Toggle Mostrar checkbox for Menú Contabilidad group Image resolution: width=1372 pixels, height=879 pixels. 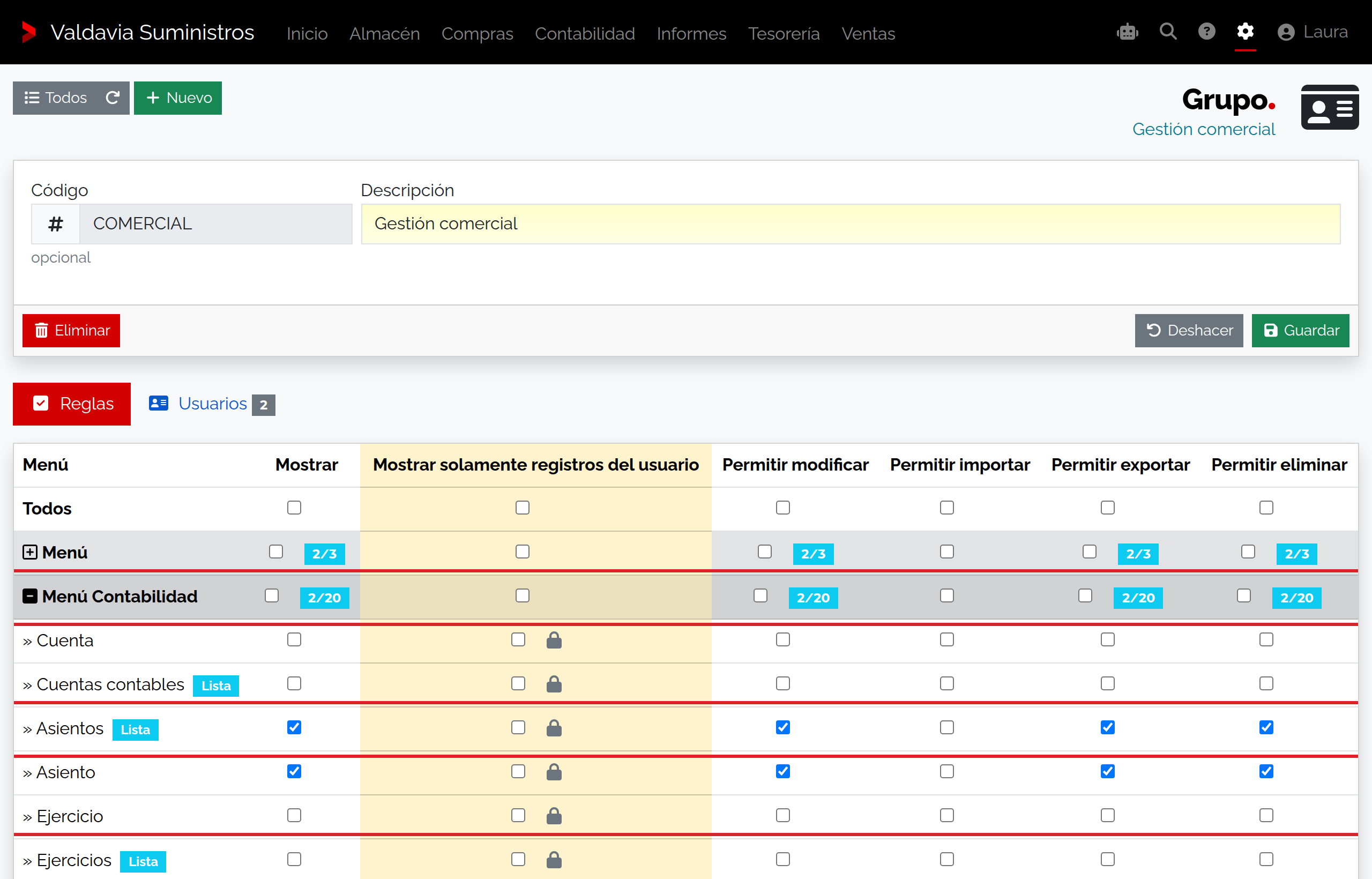pyautogui.click(x=272, y=595)
